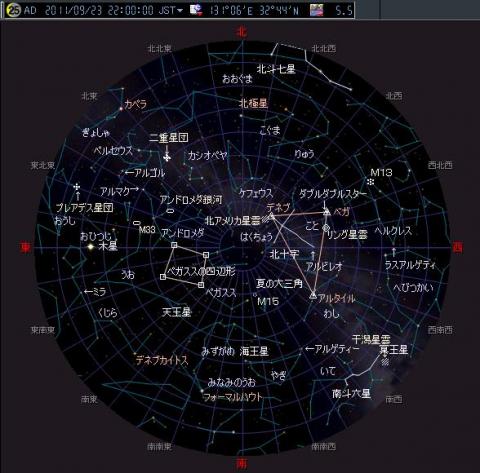480x473 pixels.
Task: Click the アルビレオ star label
Action: 324,266
